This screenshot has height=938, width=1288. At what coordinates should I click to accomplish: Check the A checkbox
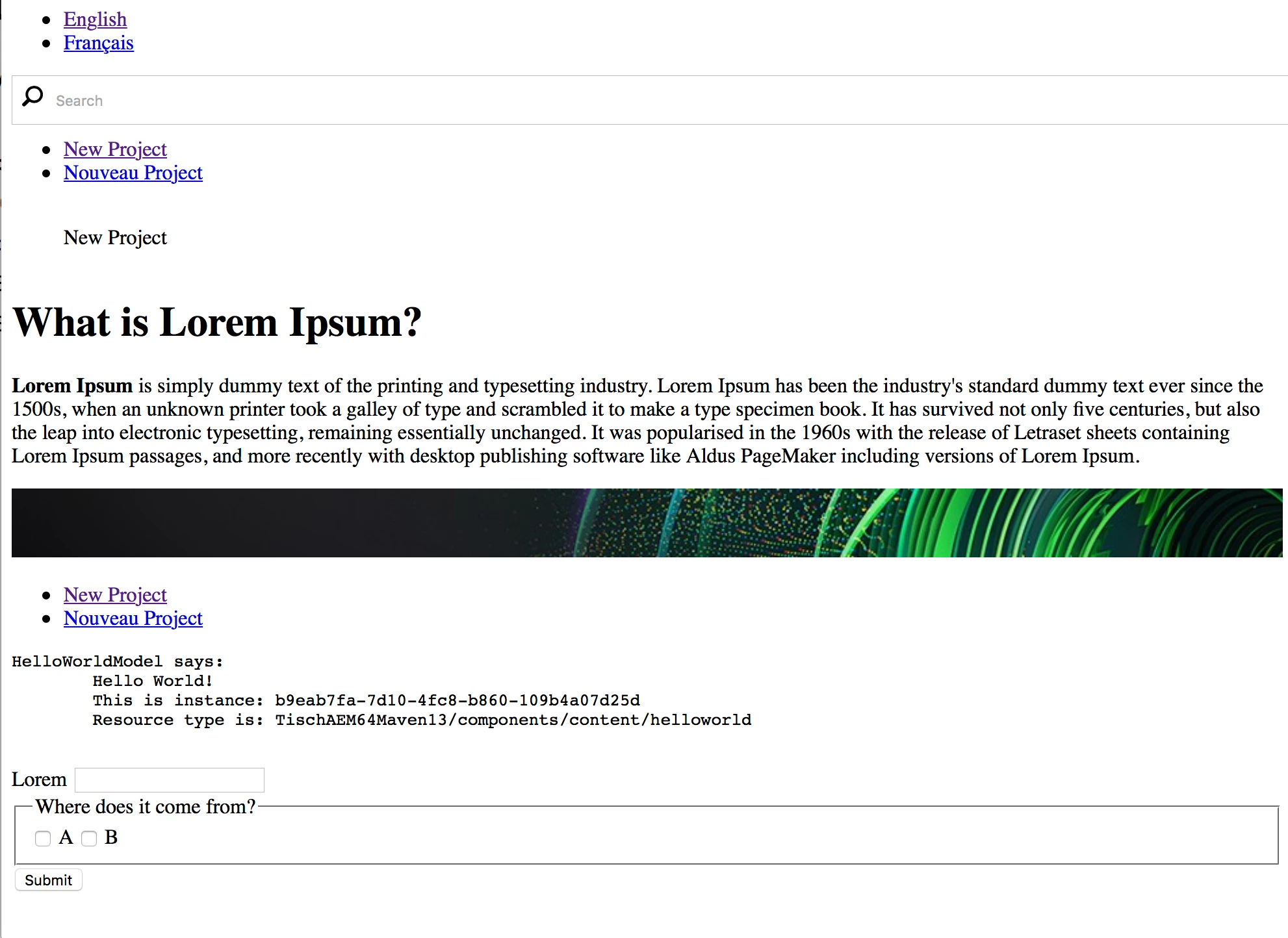43,839
